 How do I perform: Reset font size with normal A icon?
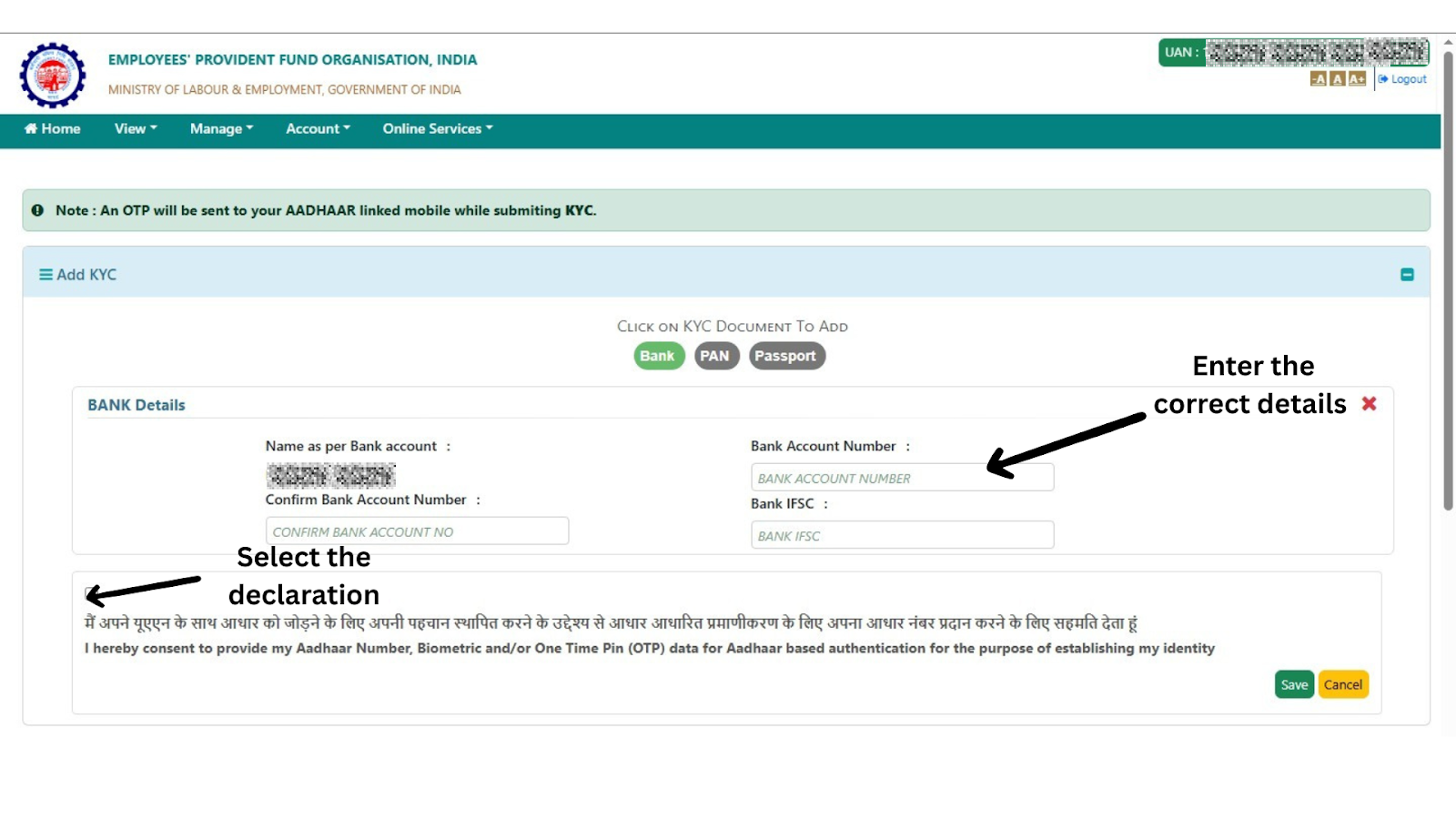(1337, 79)
